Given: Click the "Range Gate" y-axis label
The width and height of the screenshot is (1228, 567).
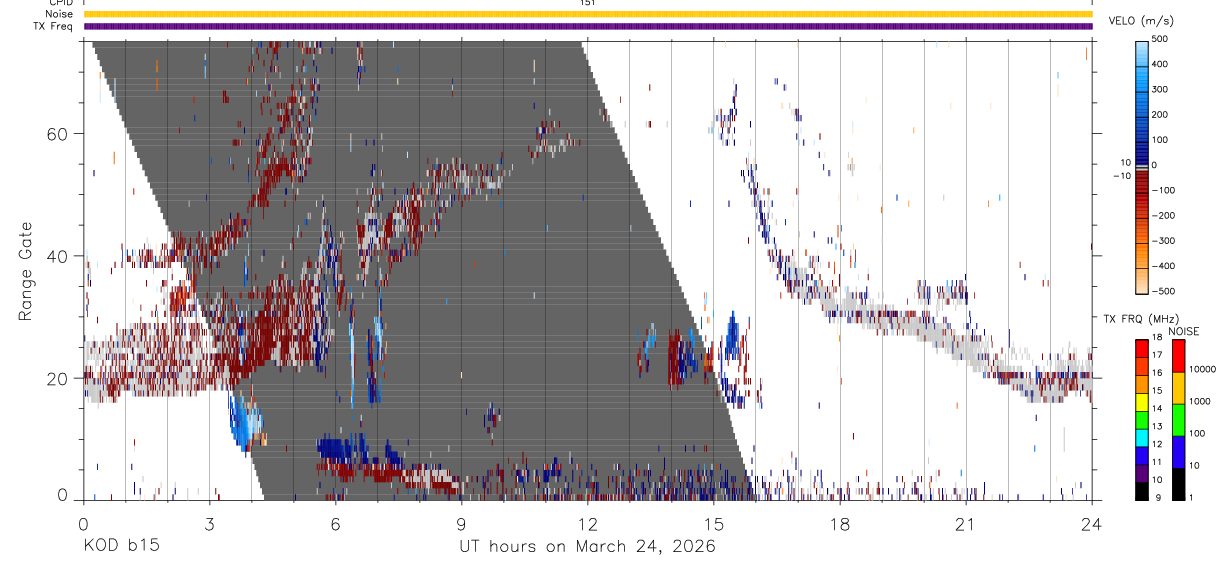Looking at the screenshot, I should tap(26, 270).
